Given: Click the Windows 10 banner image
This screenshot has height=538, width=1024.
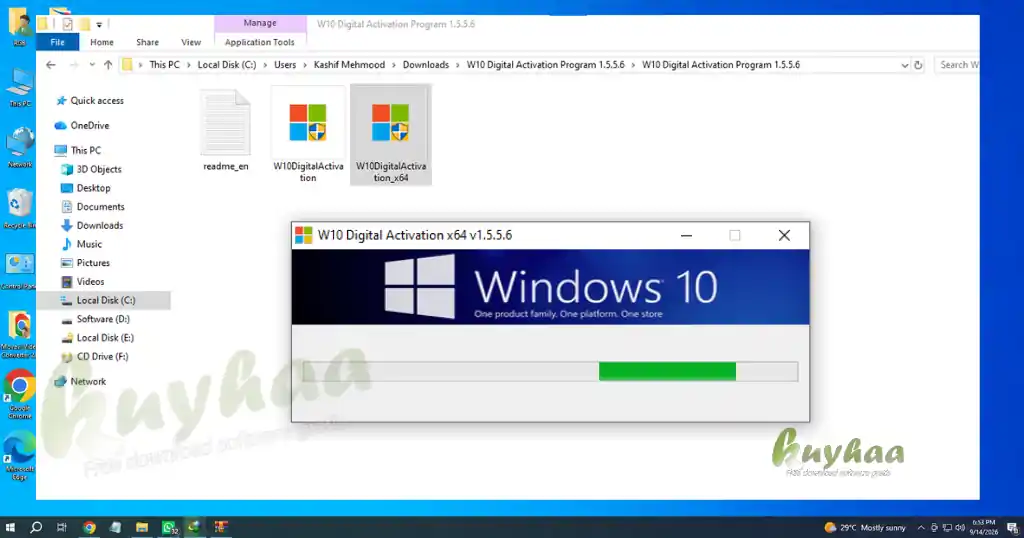Looking at the screenshot, I should point(551,287).
